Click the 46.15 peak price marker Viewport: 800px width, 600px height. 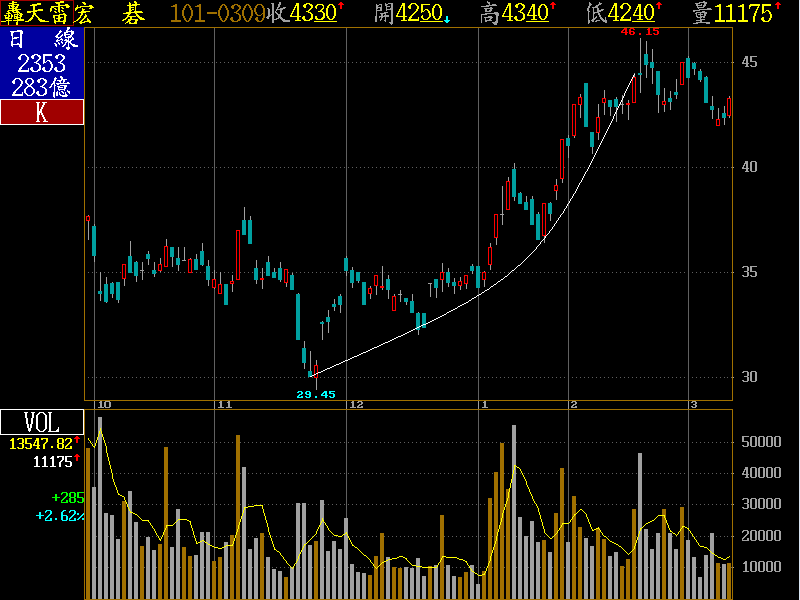pyautogui.click(x=640, y=31)
